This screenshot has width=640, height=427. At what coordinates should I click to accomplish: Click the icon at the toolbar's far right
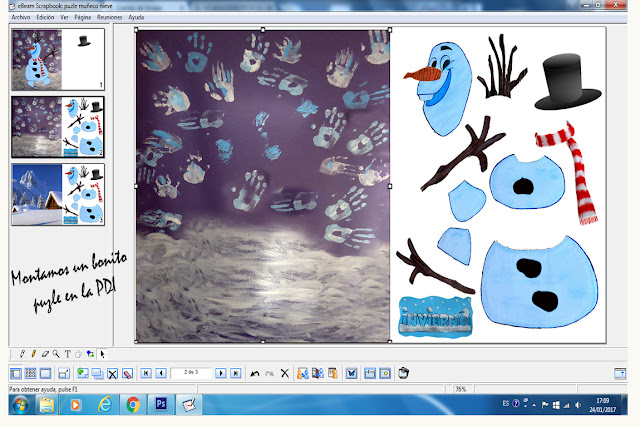(620, 373)
